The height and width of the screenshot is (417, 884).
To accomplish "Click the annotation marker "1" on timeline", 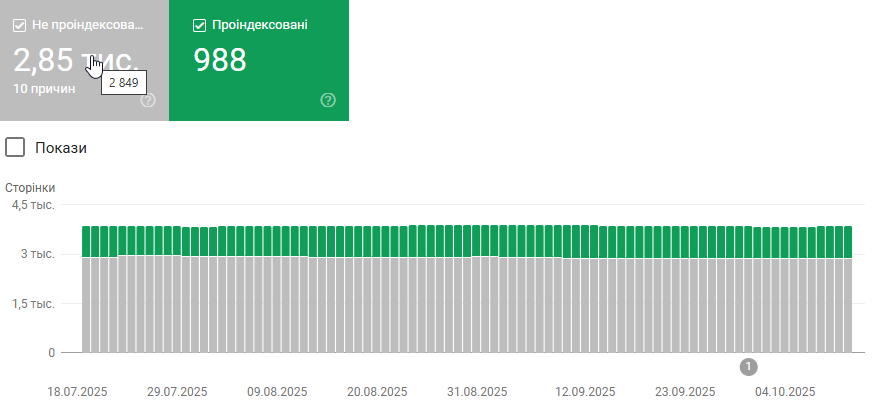I will (x=748, y=367).
